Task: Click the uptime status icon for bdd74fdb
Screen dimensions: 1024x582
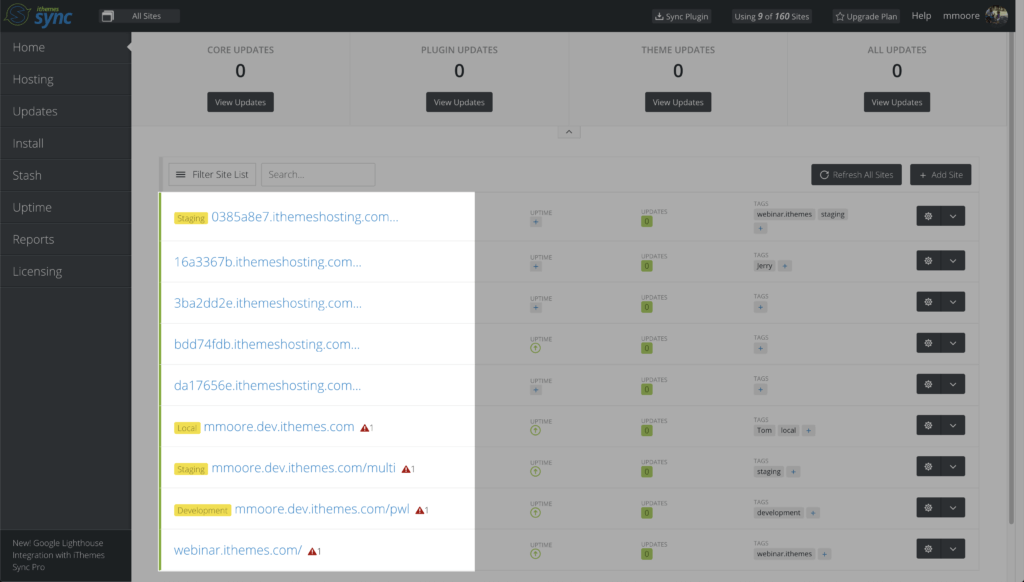Action: pos(536,348)
